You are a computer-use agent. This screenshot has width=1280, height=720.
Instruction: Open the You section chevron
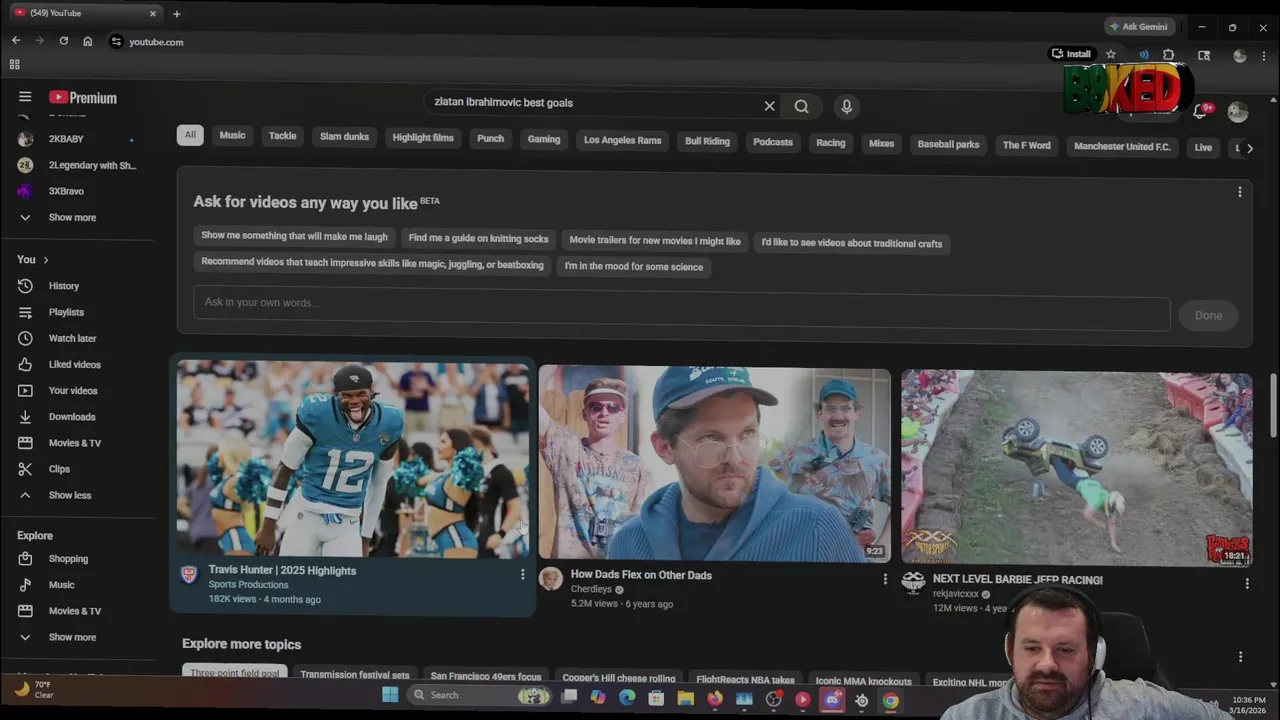coord(45,260)
